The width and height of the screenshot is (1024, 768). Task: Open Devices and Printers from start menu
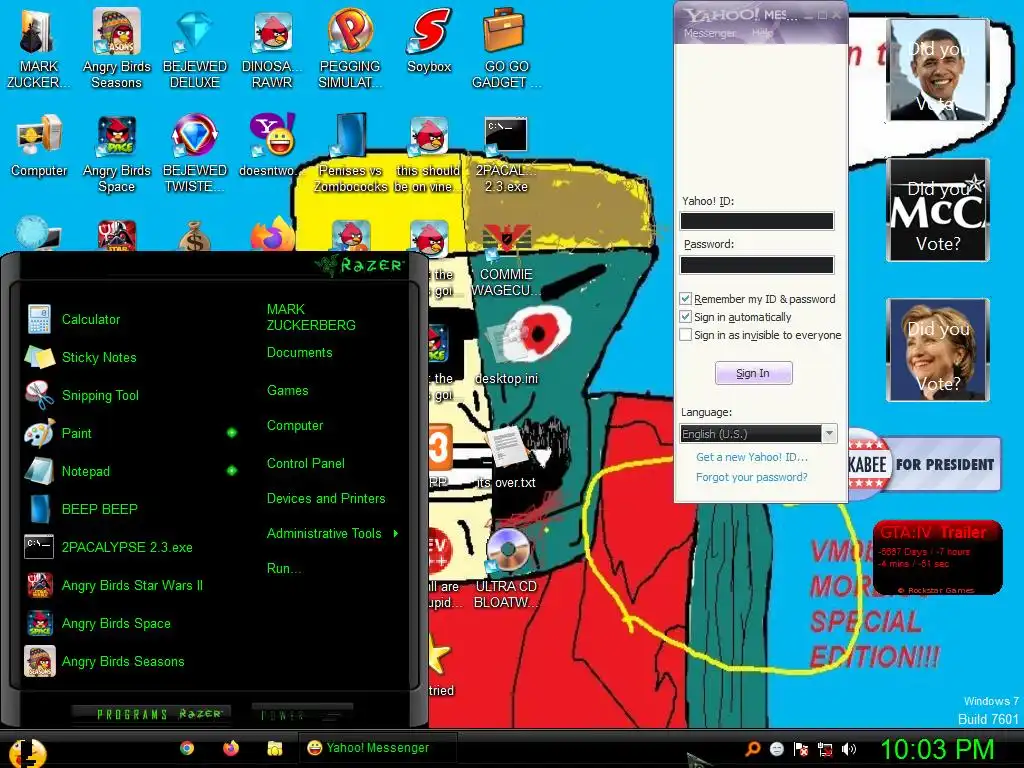[x=326, y=499]
